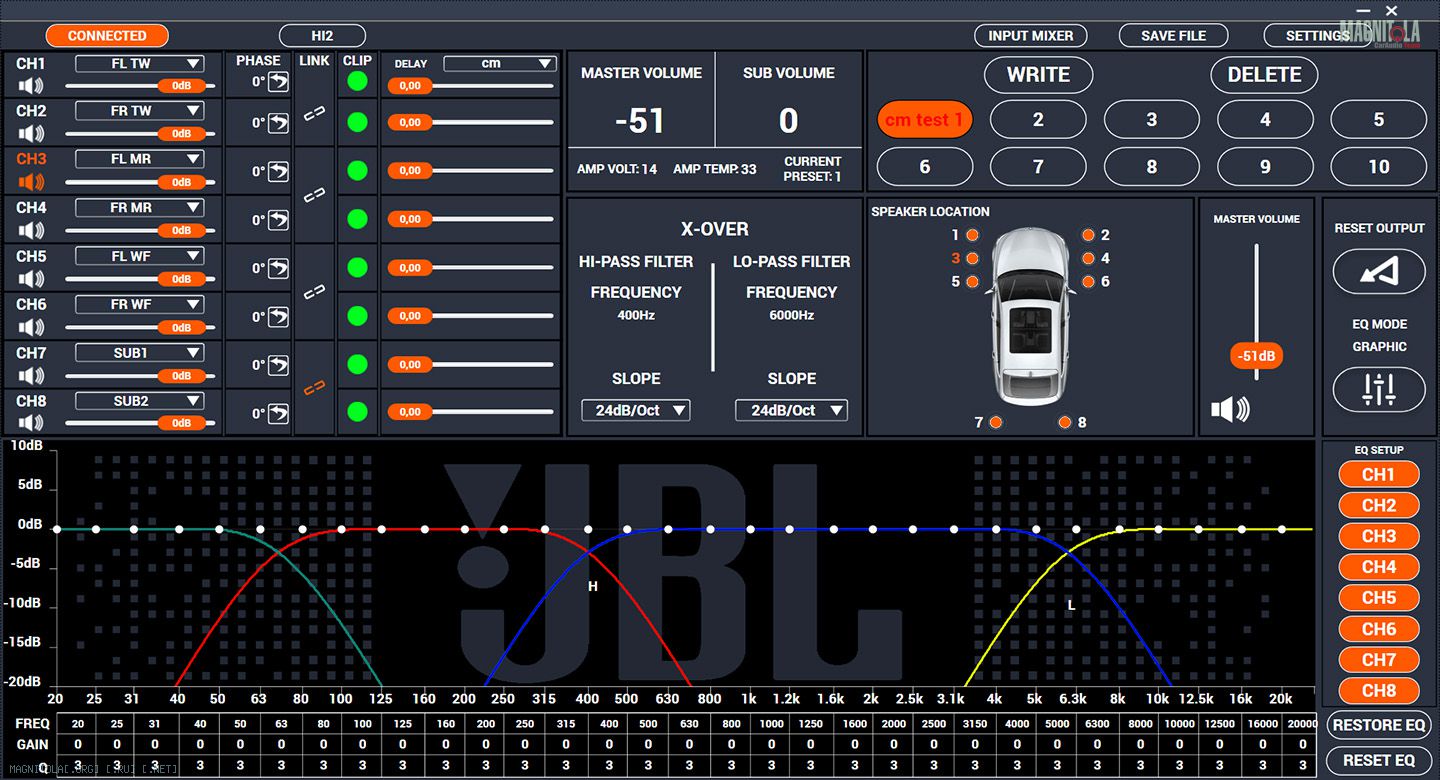Open hi-pass filter slope dropdown
Screen dimensions: 1440x780
636,410
